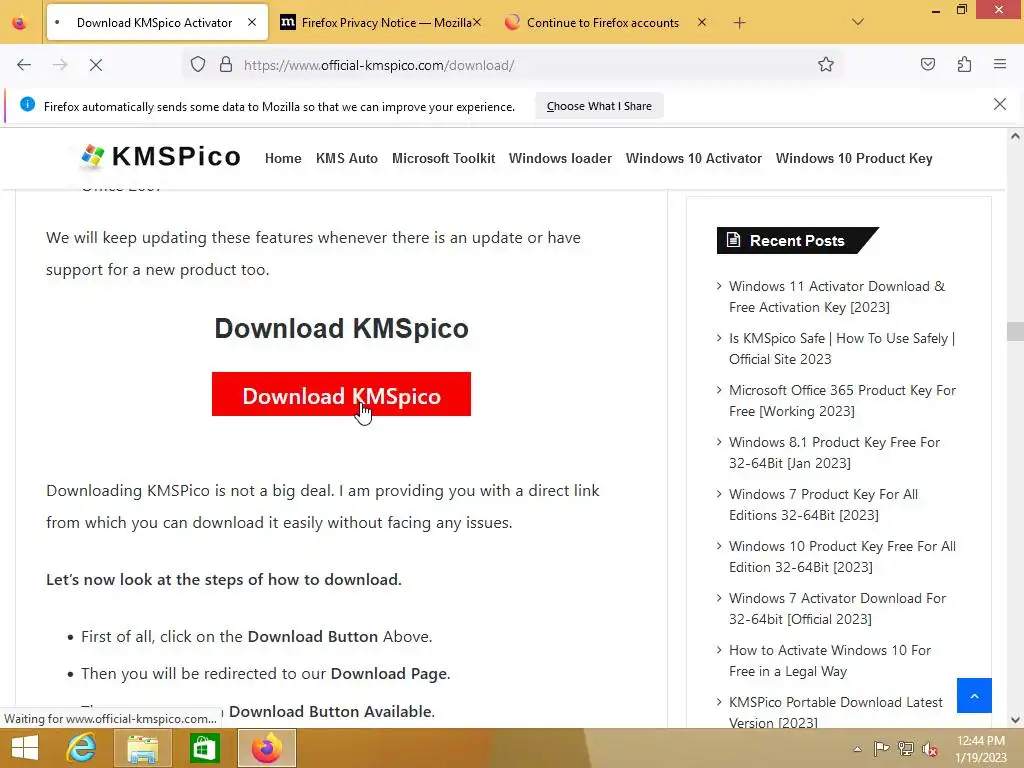Image resolution: width=1024 pixels, height=768 pixels.
Task: Open the Is KMSpico Safe post
Action: (841, 349)
